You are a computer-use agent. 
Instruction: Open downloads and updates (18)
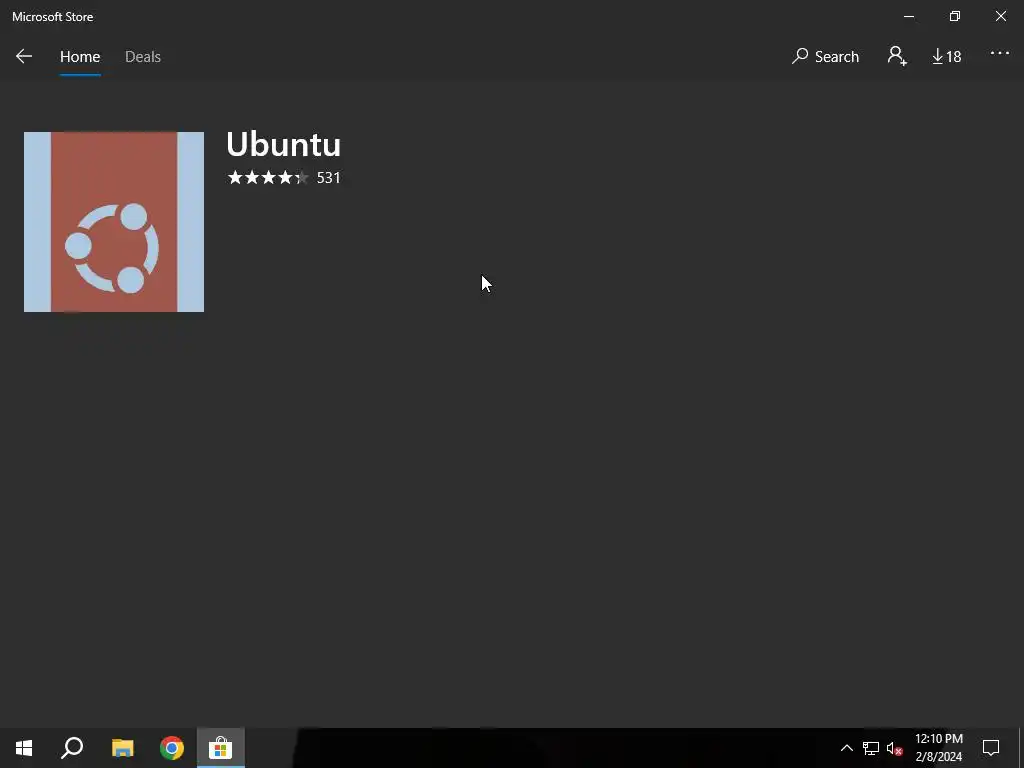(x=946, y=57)
